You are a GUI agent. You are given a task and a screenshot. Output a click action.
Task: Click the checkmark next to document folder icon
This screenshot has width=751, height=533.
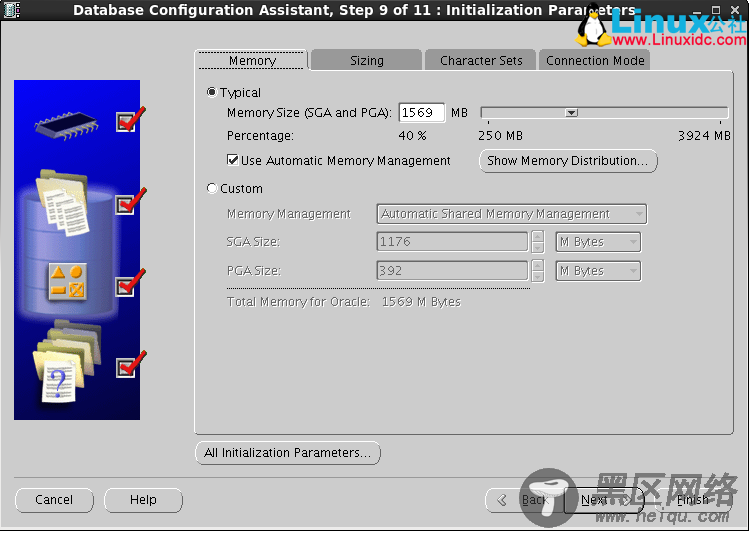130,202
